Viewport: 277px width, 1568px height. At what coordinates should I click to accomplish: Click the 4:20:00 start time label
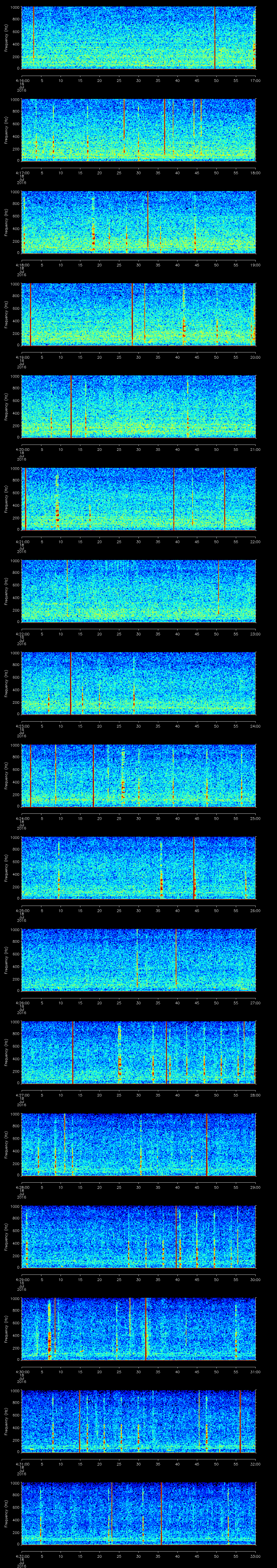tap(22, 449)
